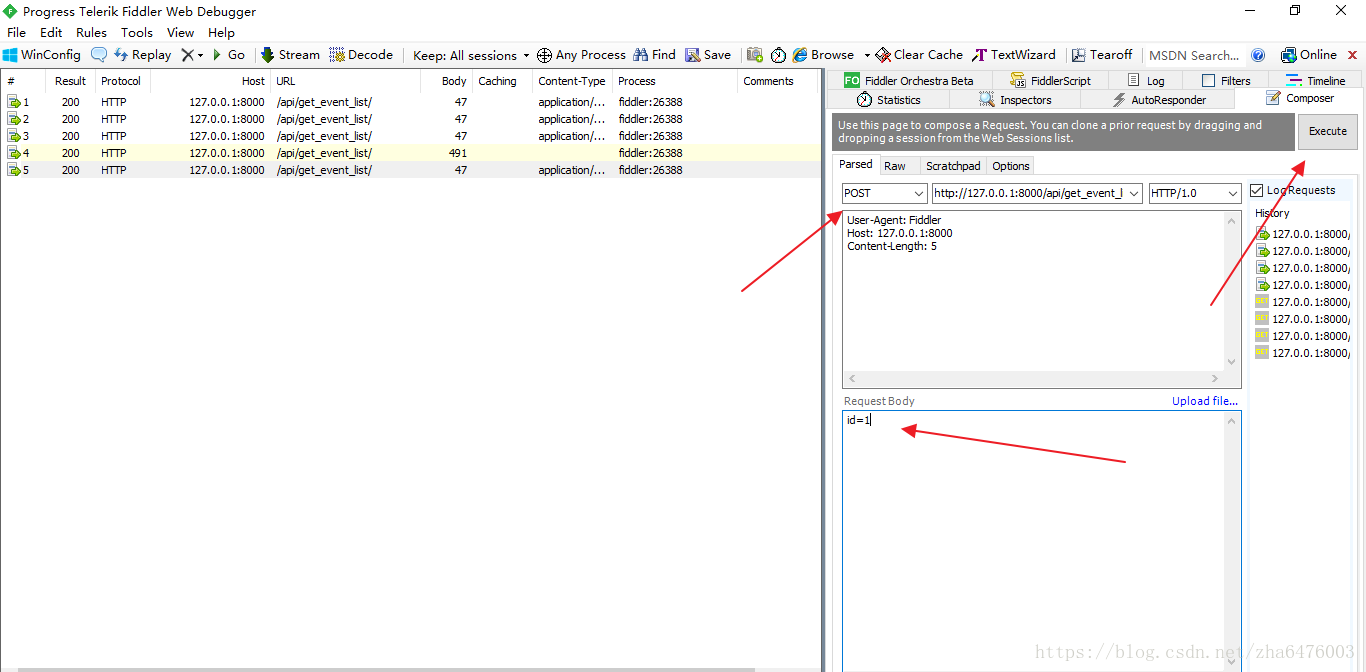This screenshot has width=1366, height=672.
Task: Open the Edit menu
Action: tap(51, 32)
